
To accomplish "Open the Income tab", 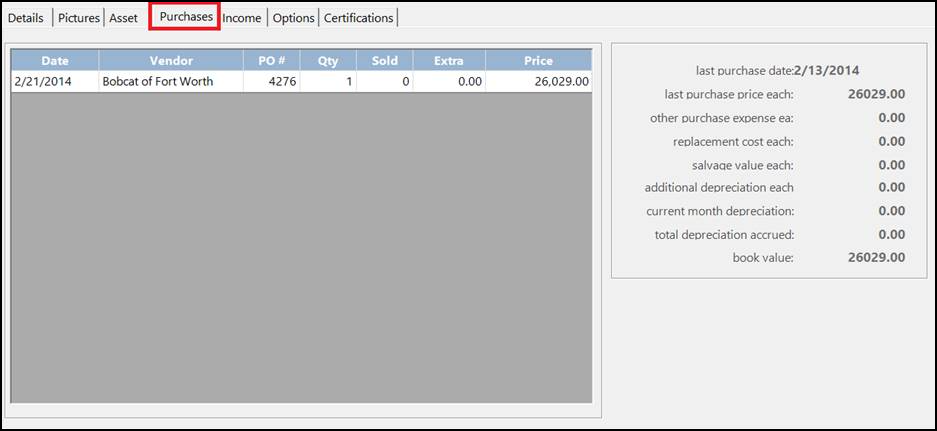I will pos(242,18).
